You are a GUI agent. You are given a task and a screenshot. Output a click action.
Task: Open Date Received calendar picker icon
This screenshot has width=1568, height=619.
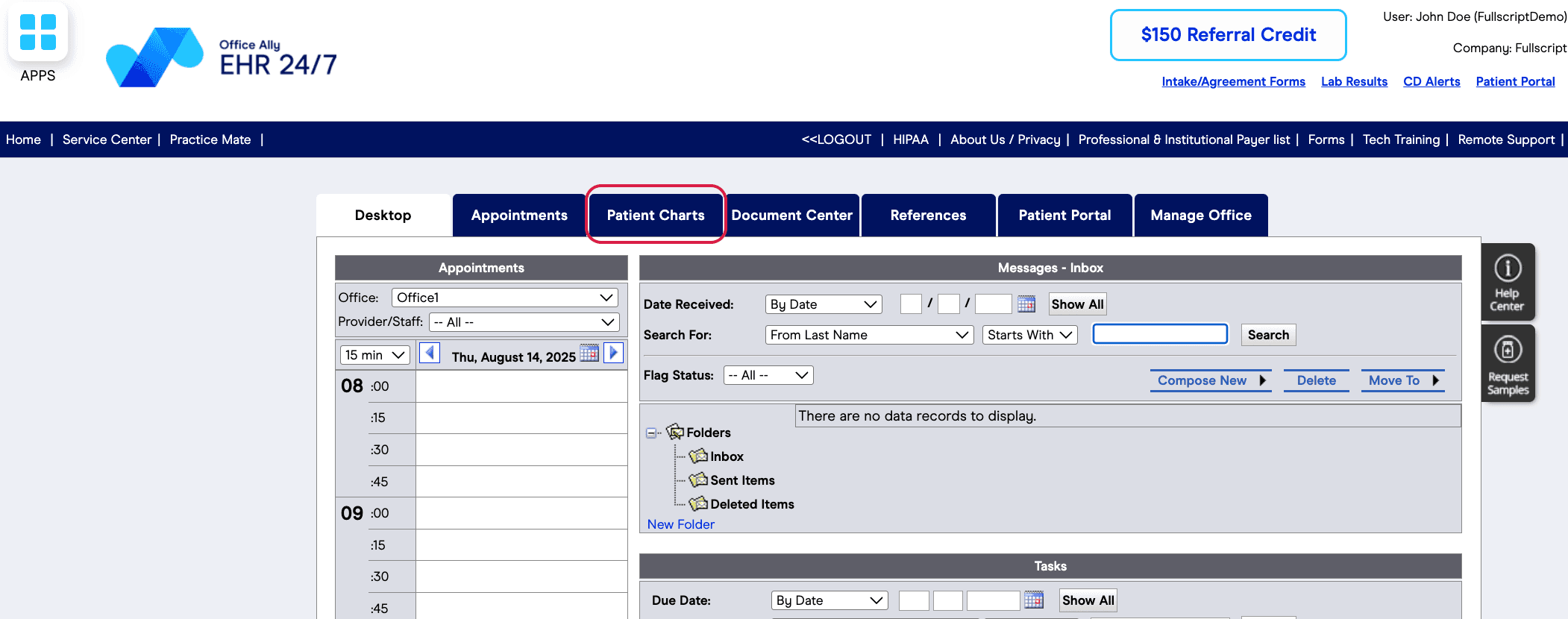(x=1026, y=304)
